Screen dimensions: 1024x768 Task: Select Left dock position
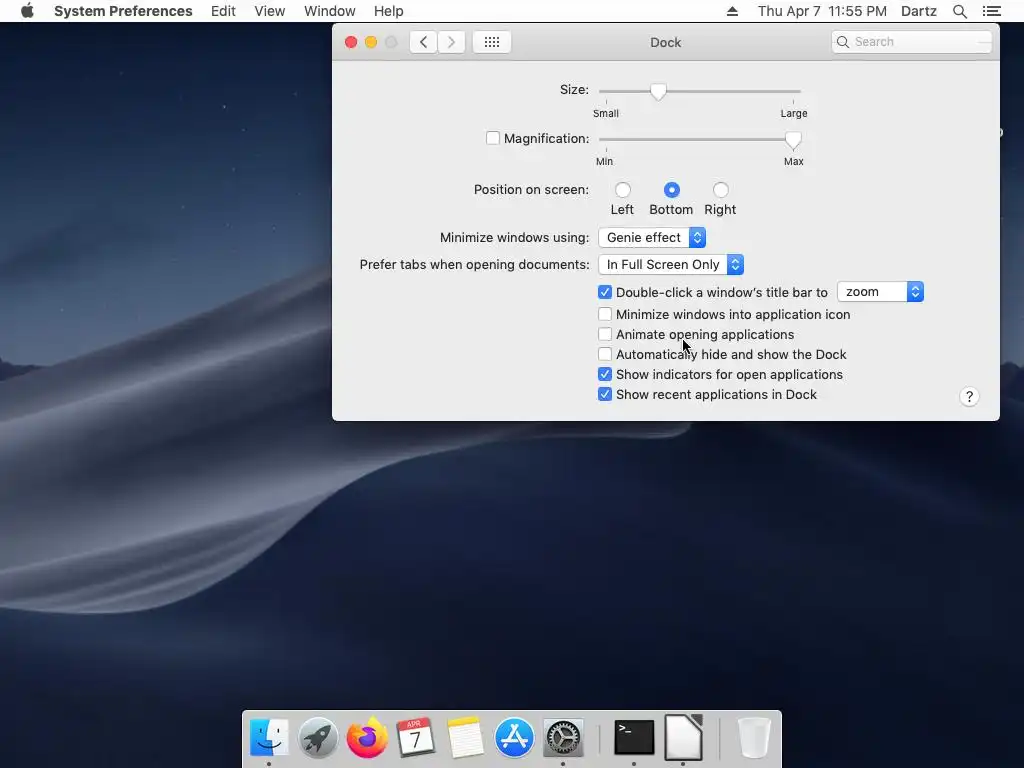click(x=622, y=190)
